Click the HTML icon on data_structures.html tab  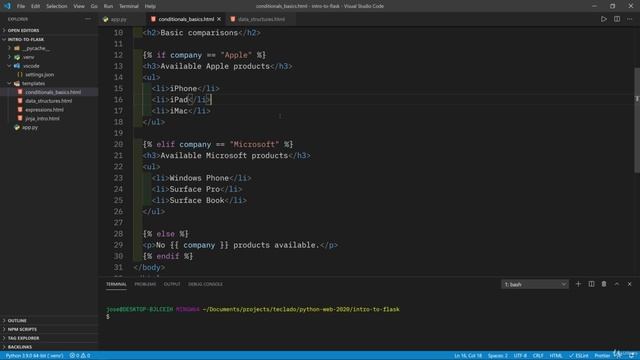pyautogui.click(x=233, y=19)
